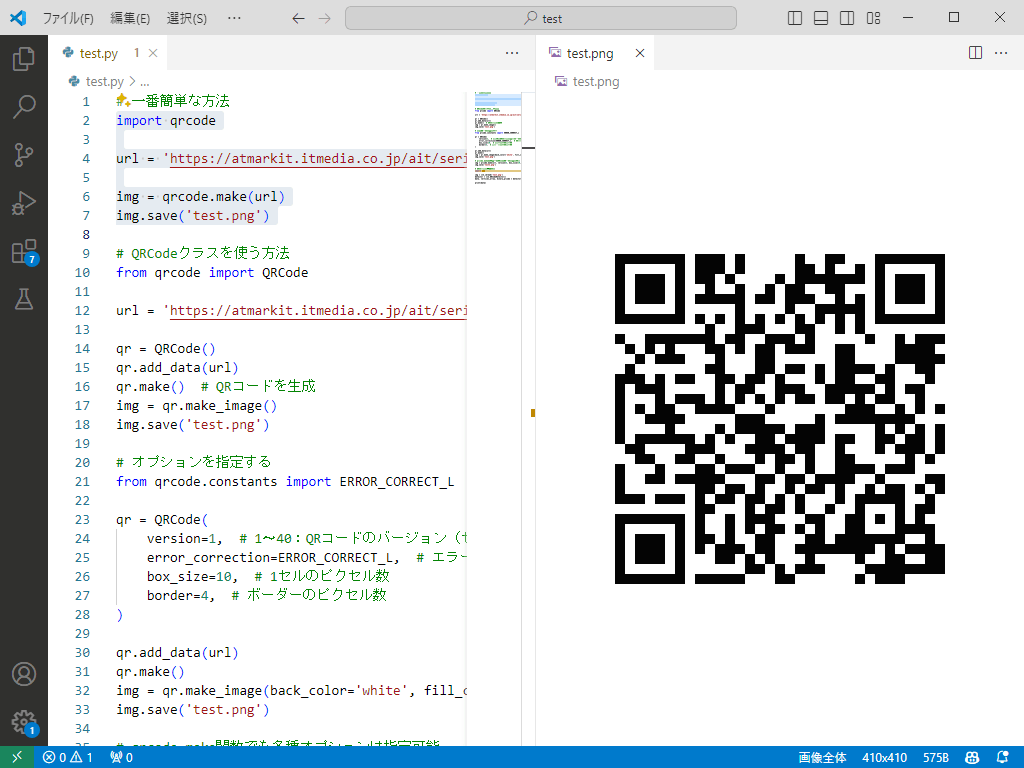The width and height of the screenshot is (1024, 768).
Task: Open the Search view
Action: pos(24,106)
